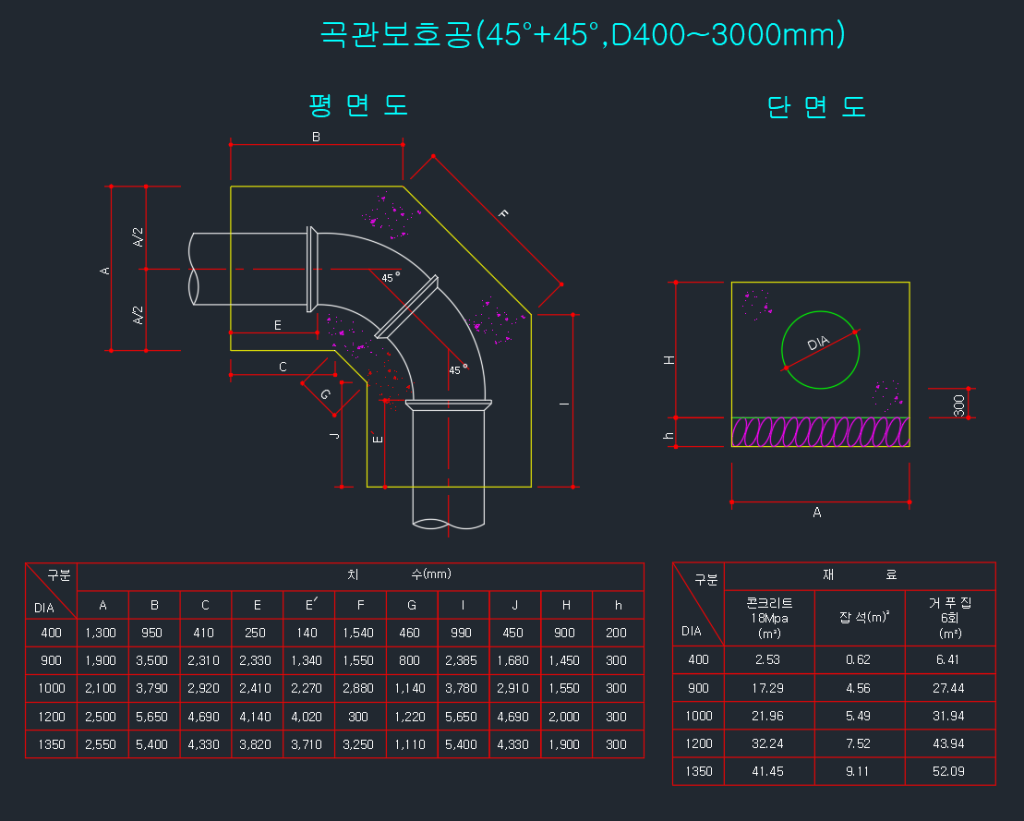This screenshot has width=1024, height=821.
Task: Click the 300 dimension text beside section view
Action: (x=959, y=404)
